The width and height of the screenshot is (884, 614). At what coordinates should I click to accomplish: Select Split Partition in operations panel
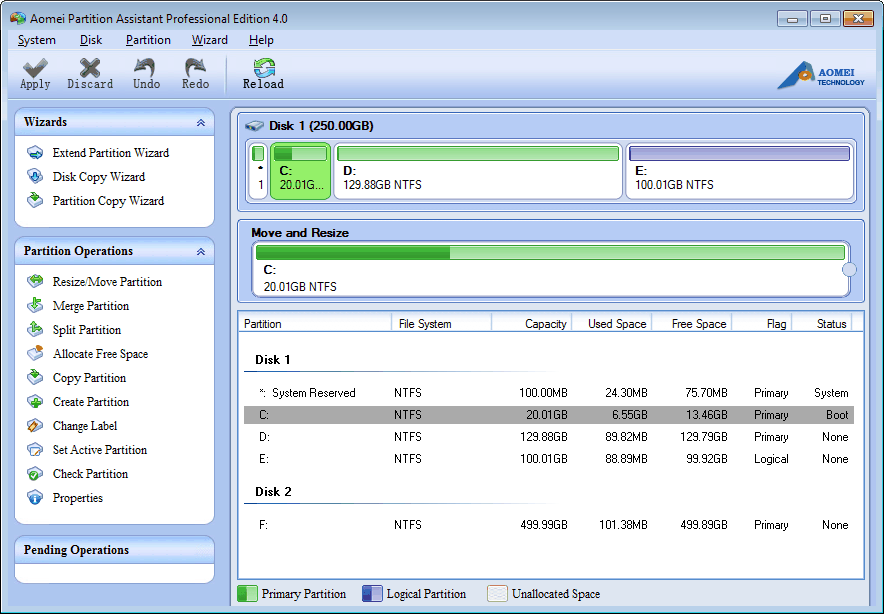point(86,330)
